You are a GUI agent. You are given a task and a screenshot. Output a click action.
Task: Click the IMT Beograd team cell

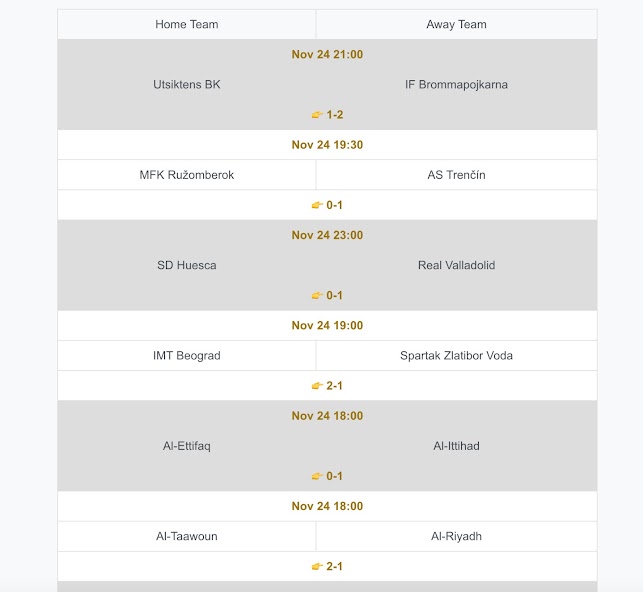187,355
